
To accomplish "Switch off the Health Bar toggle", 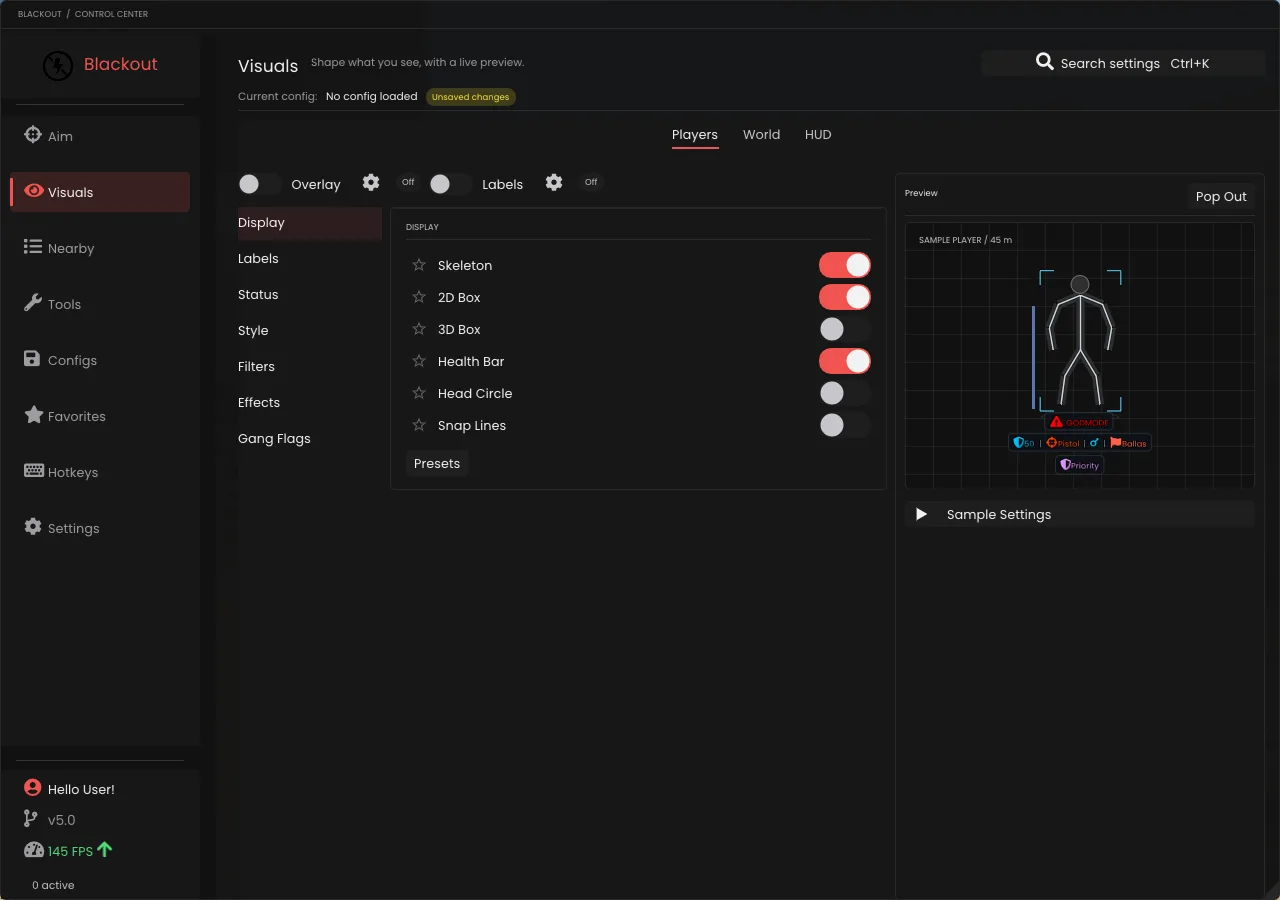I will tap(845, 361).
